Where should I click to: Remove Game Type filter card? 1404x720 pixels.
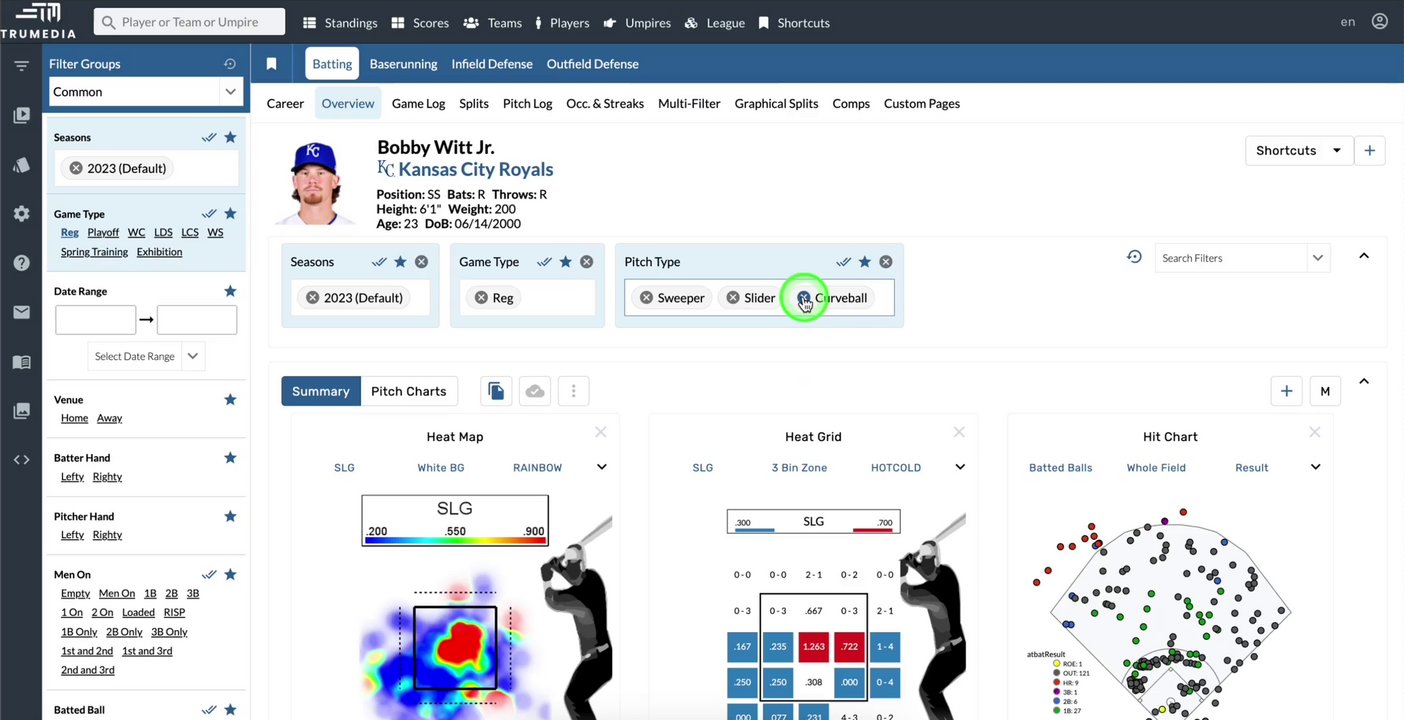point(587,262)
